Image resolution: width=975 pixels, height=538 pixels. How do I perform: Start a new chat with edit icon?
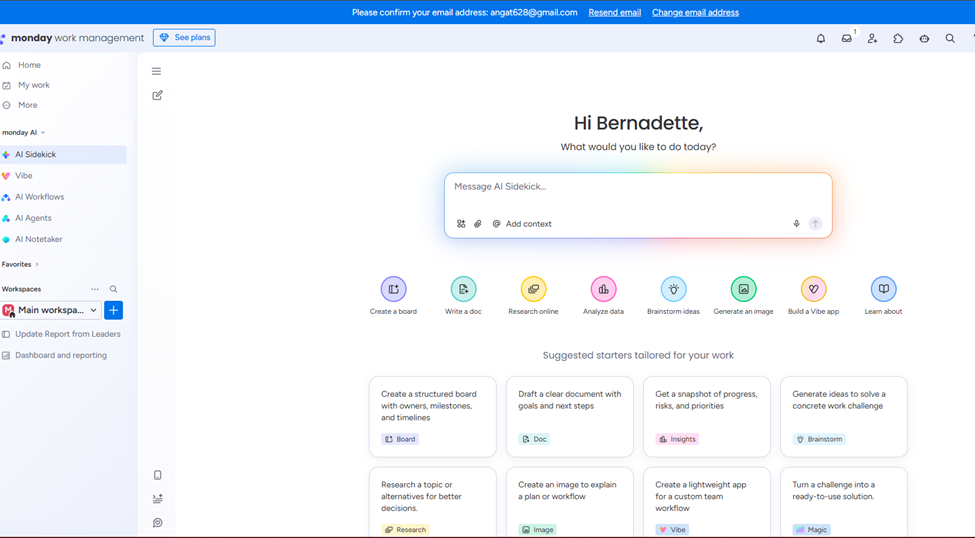pos(157,95)
